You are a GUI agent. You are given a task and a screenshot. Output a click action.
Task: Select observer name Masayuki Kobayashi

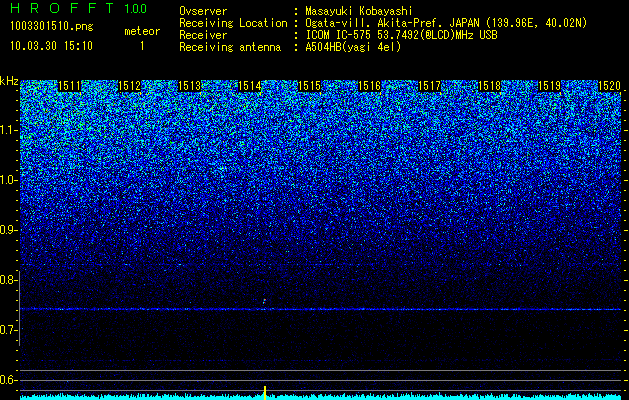[359, 11]
